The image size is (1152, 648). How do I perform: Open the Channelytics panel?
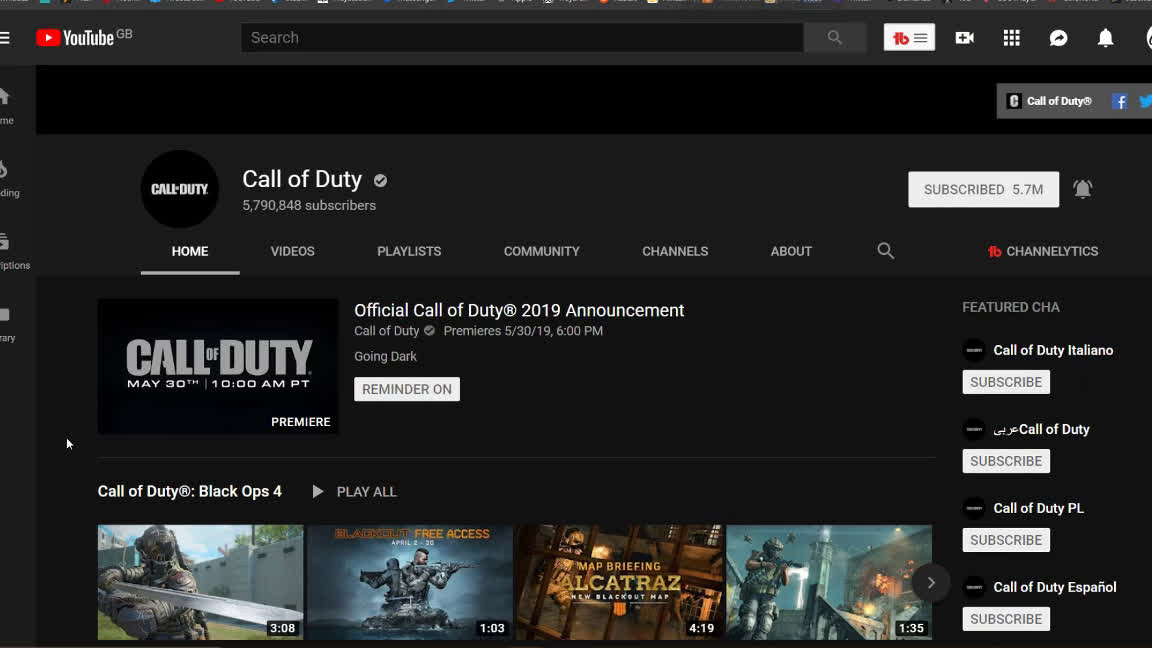1042,251
